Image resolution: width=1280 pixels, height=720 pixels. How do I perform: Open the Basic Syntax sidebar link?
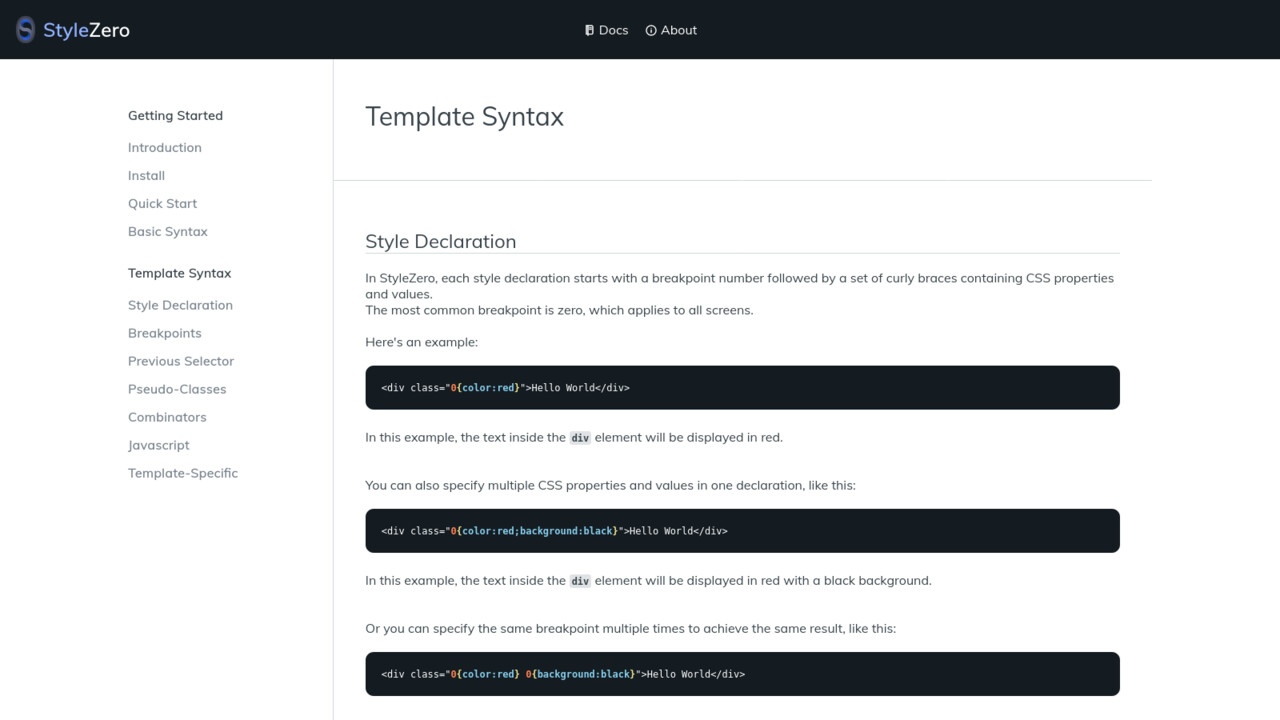[x=168, y=231]
